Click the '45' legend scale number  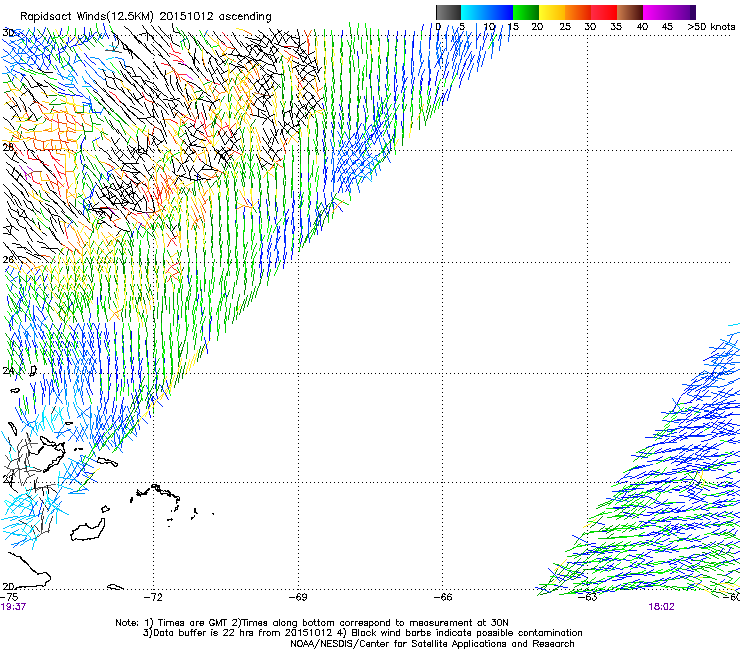tap(667, 26)
